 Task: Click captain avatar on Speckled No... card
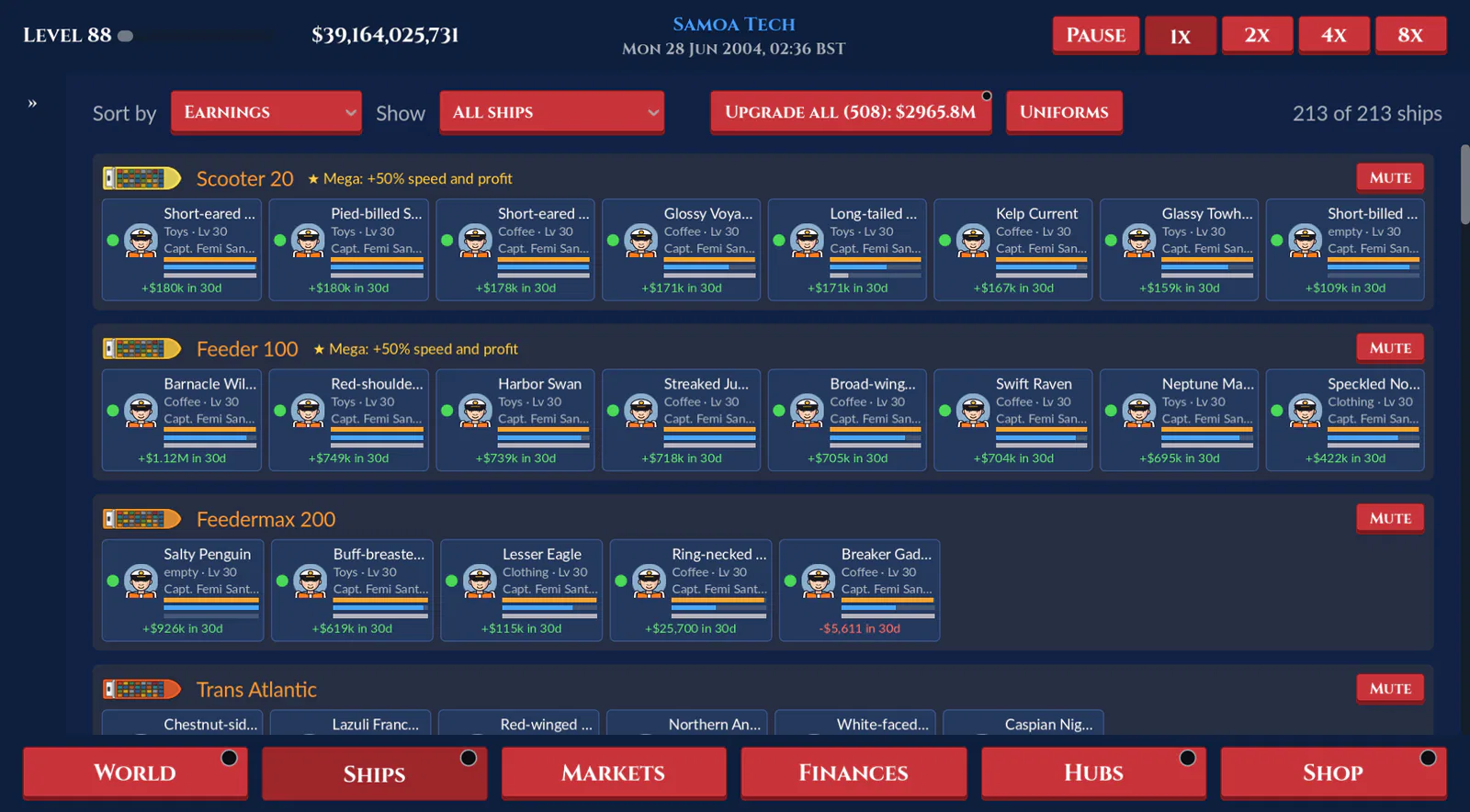(1305, 411)
